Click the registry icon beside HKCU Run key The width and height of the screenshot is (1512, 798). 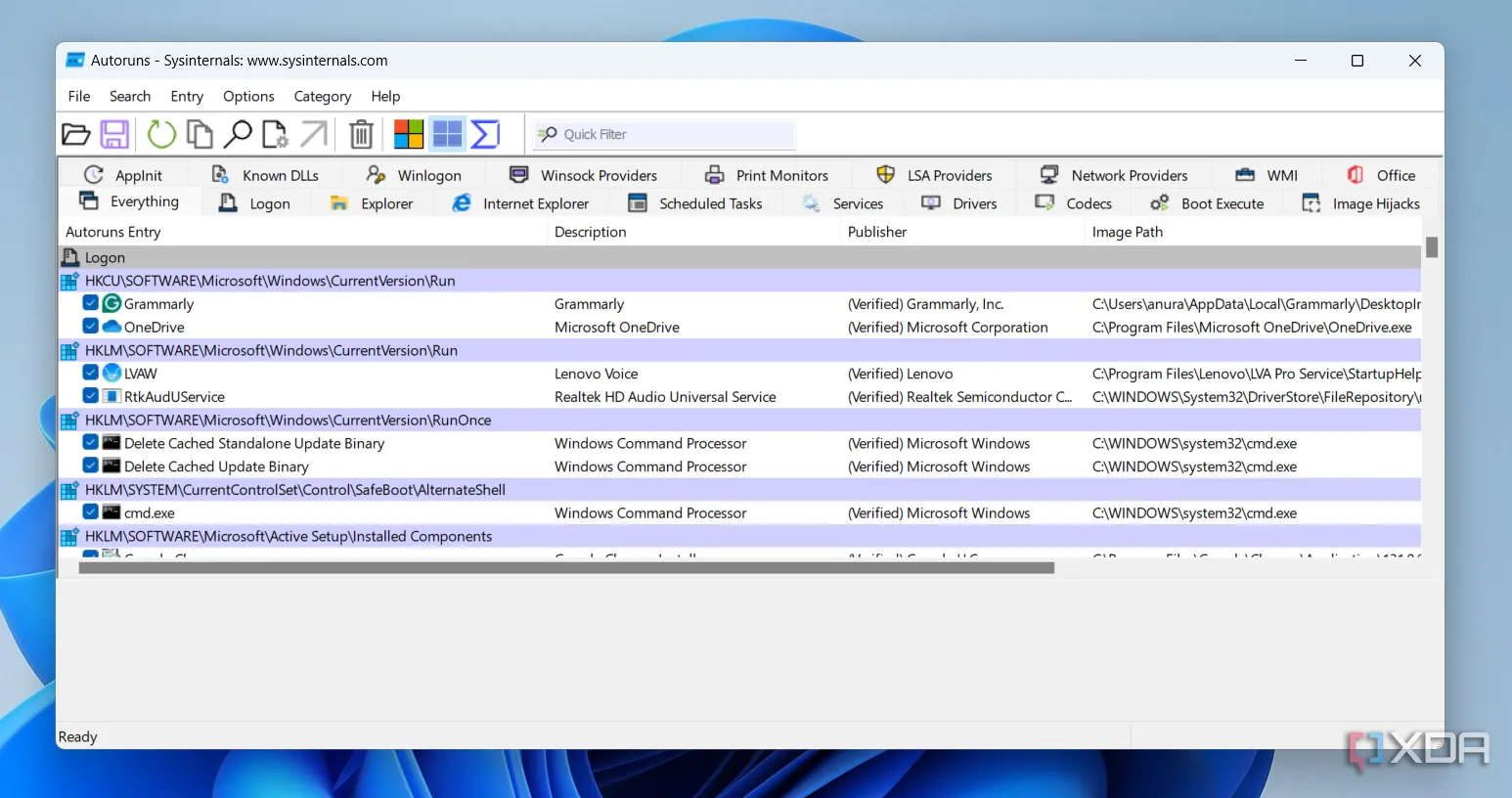point(69,281)
